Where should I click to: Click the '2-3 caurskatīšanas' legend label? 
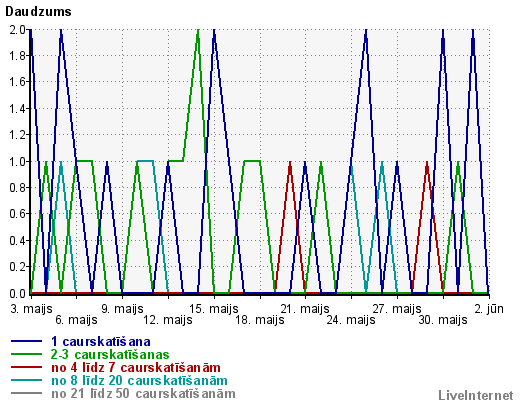[110, 354]
